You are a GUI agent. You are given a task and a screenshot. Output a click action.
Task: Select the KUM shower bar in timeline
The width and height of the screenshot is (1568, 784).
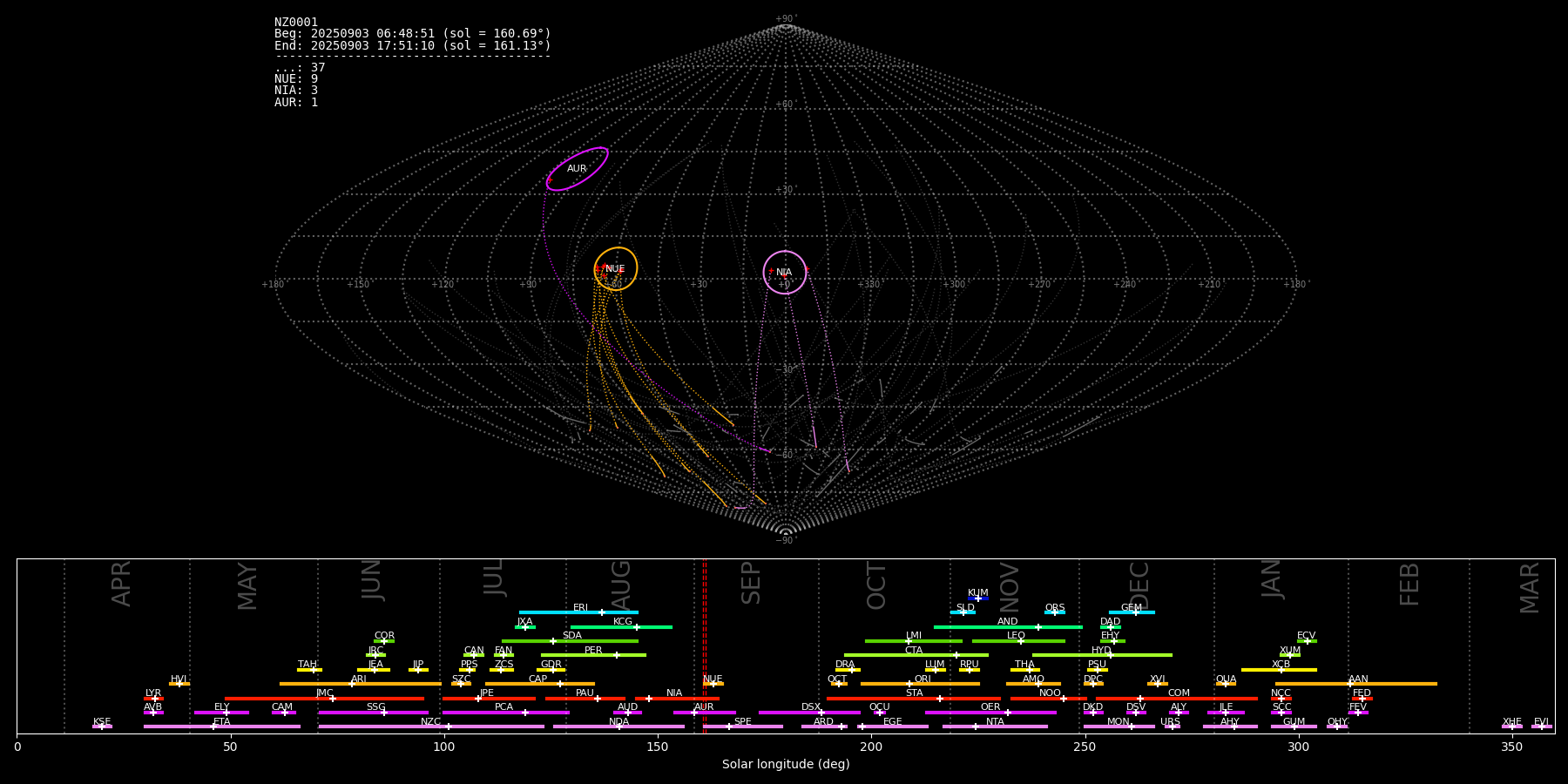coord(978,598)
